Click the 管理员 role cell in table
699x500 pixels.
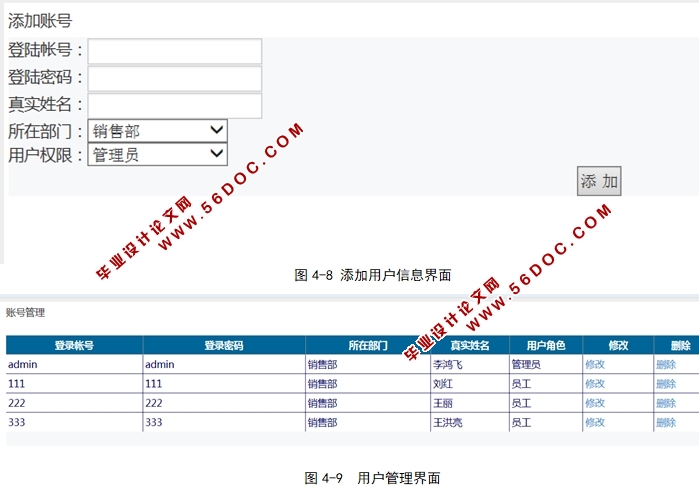click(546, 365)
